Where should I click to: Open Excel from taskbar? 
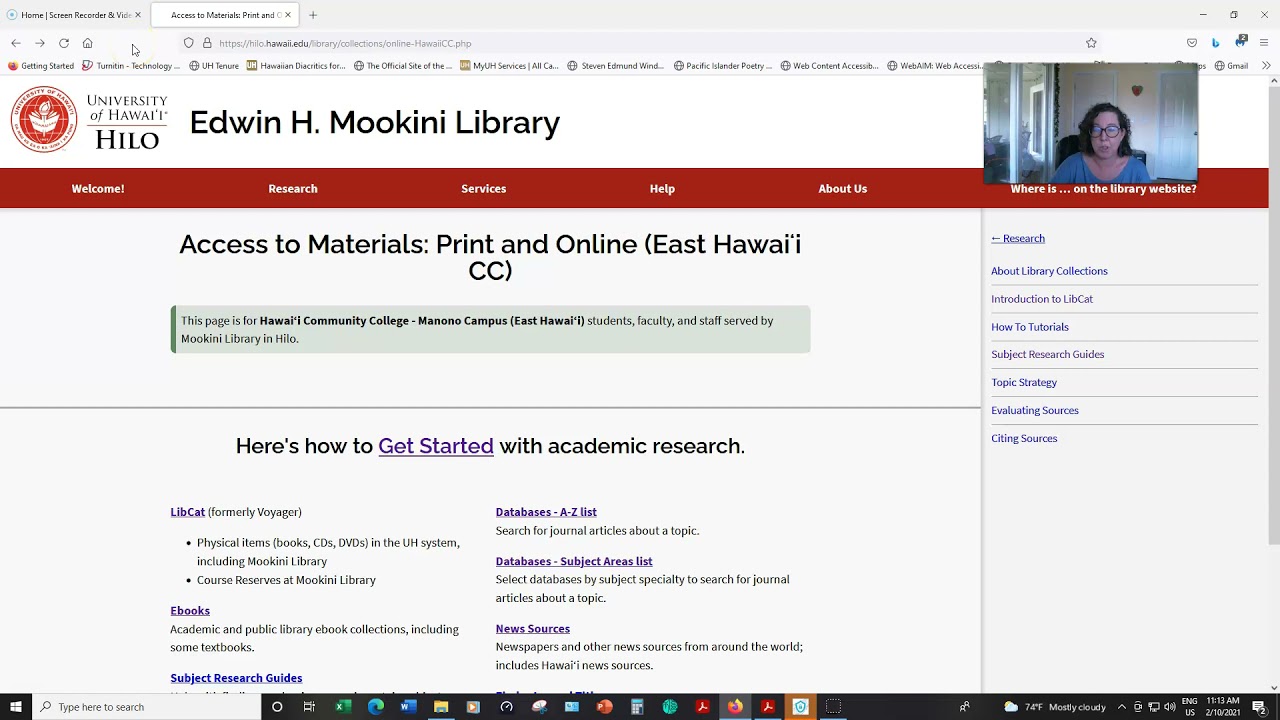342,707
